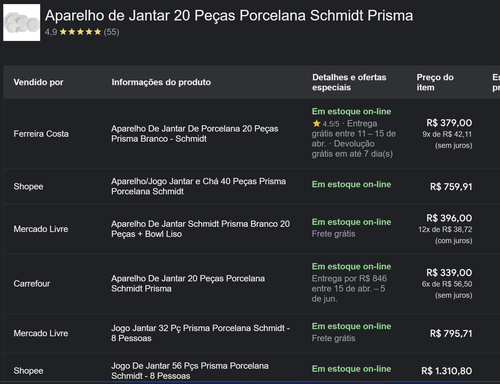Open Mercado Livre seller with R$ 396,00 offer

(41, 229)
